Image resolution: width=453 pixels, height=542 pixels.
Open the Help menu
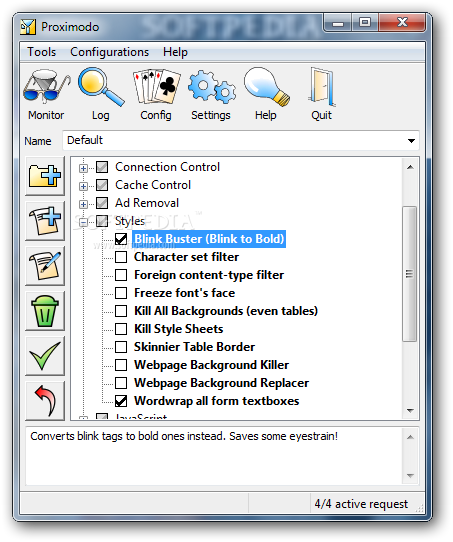(176, 52)
